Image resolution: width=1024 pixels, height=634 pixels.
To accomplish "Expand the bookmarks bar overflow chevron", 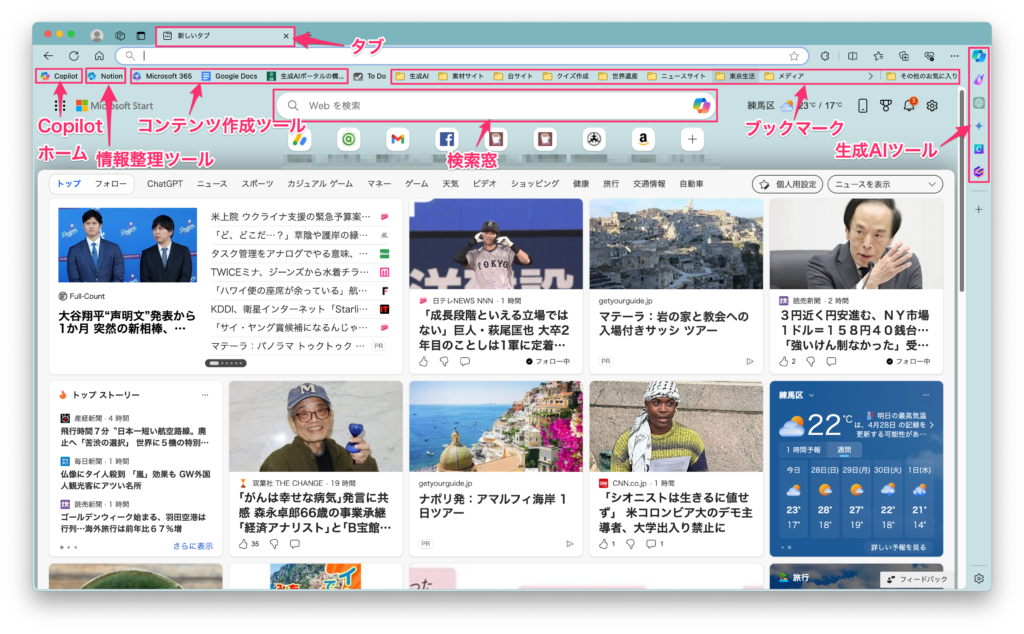I will [x=870, y=76].
